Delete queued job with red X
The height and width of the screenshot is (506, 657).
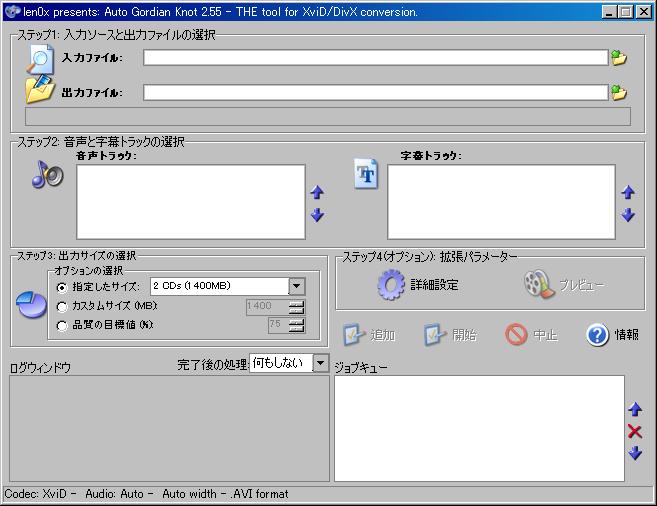(635, 431)
